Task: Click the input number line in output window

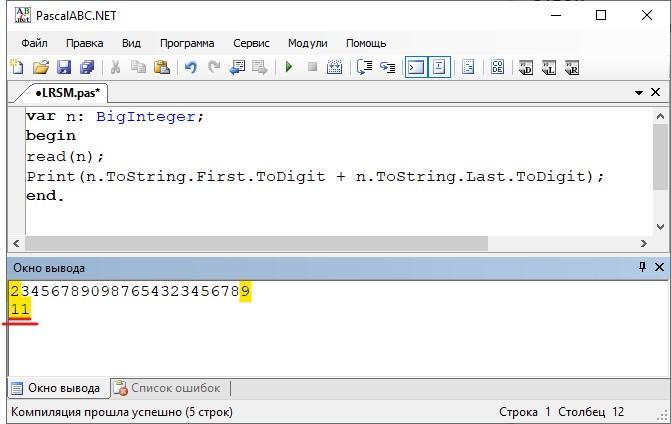Action: 130,291
